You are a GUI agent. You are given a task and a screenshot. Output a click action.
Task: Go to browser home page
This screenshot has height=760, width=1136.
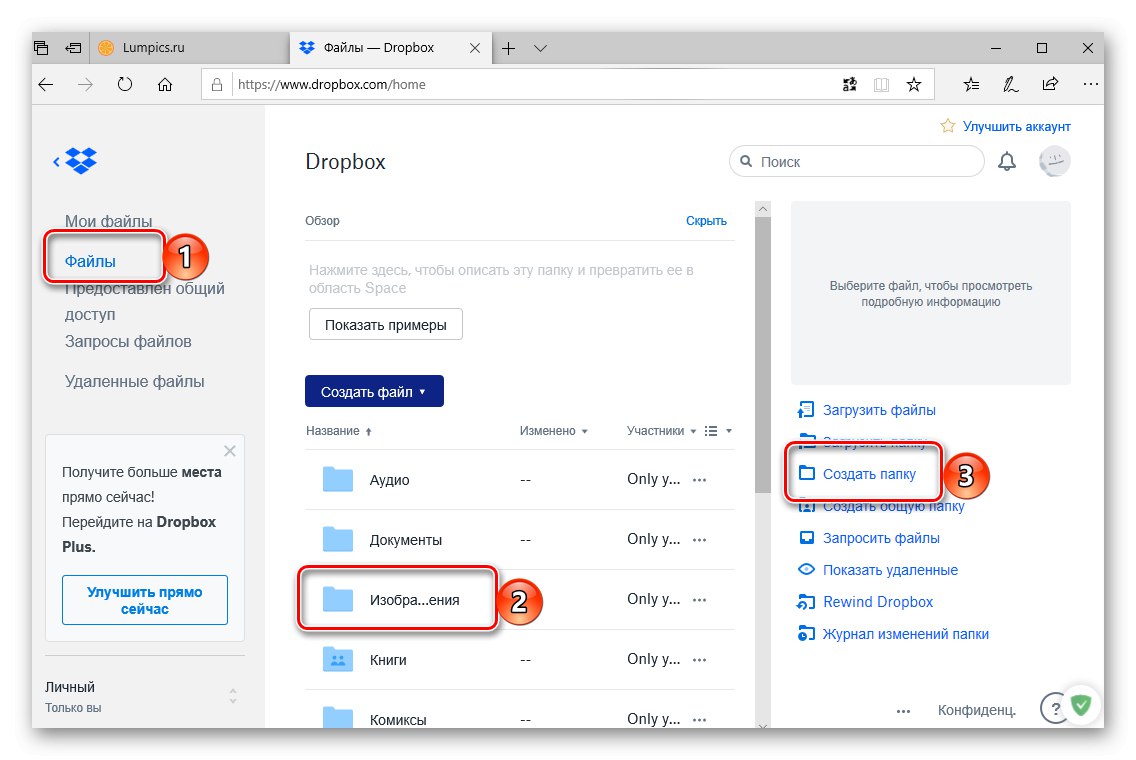165,85
